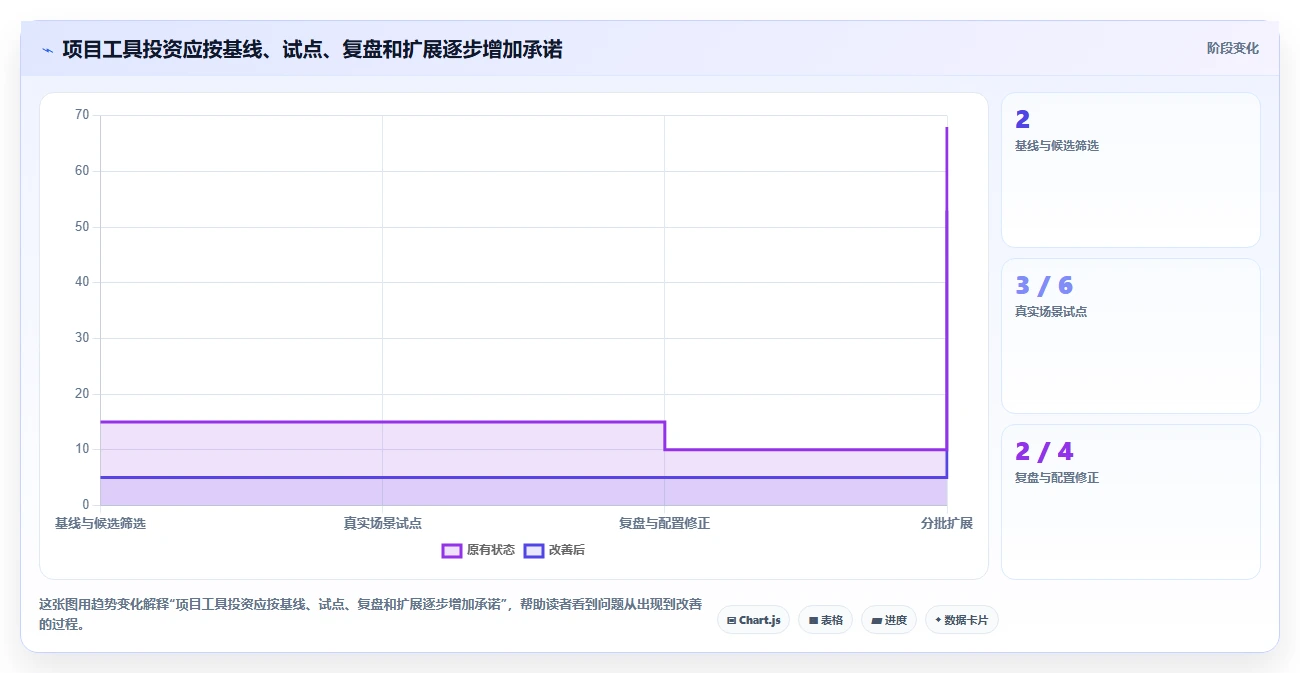1300x673 pixels.
Task: Click the 3 / 6 value
Action: 1044,286
